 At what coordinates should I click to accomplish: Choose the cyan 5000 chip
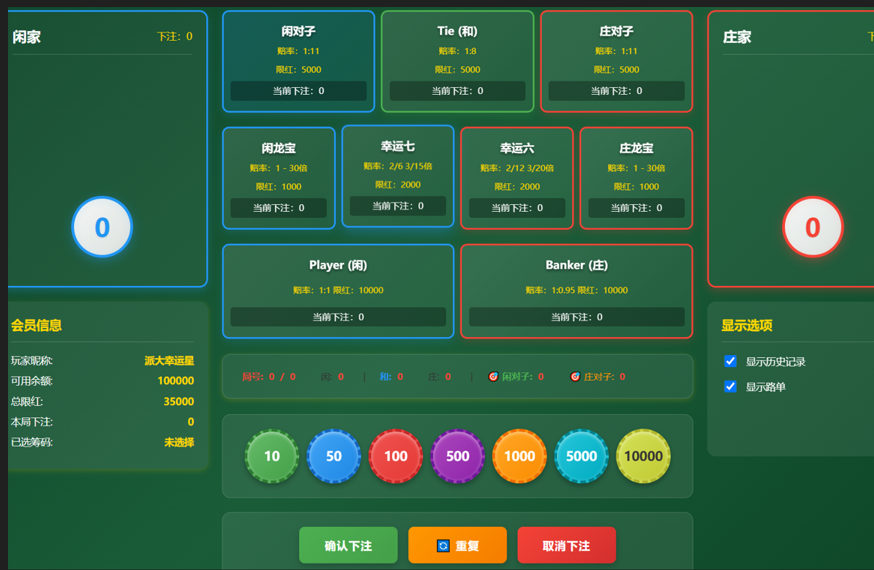[x=582, y=456]
